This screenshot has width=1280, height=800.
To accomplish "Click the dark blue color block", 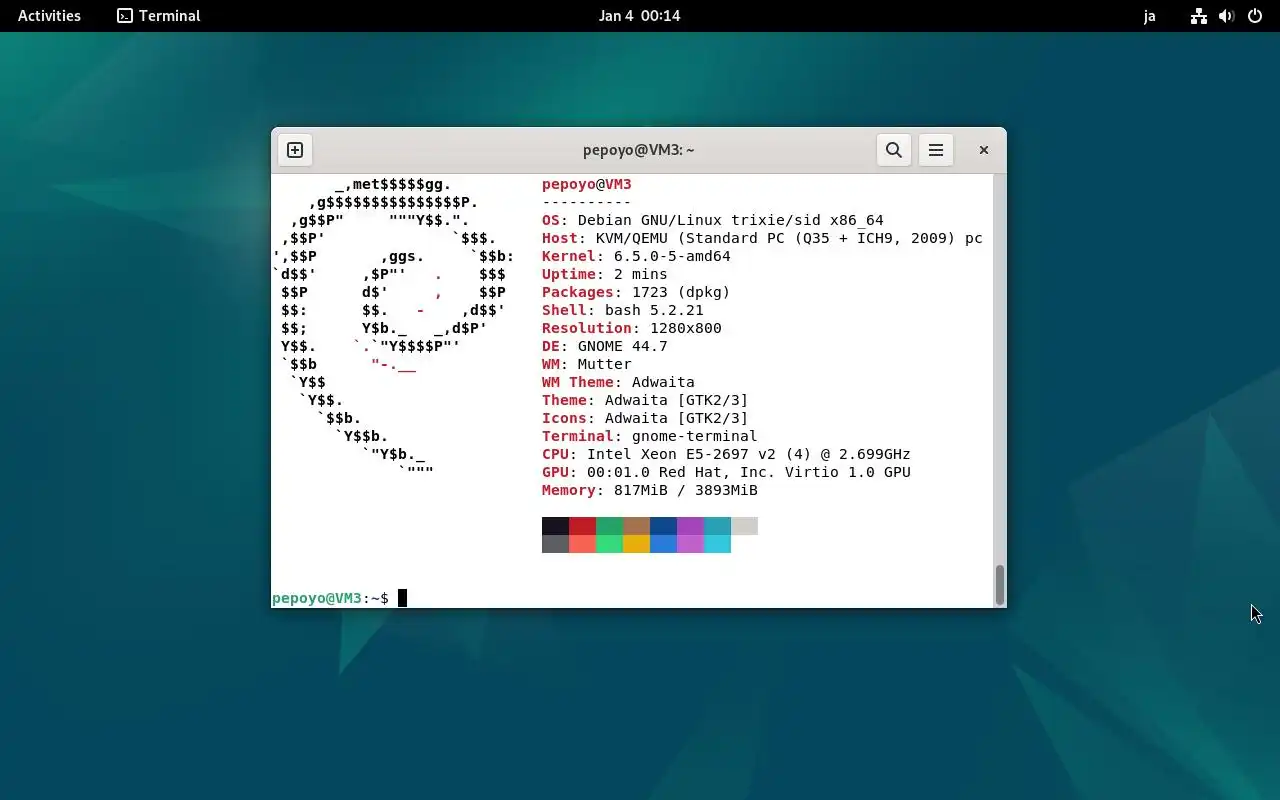I will (663, 526).
